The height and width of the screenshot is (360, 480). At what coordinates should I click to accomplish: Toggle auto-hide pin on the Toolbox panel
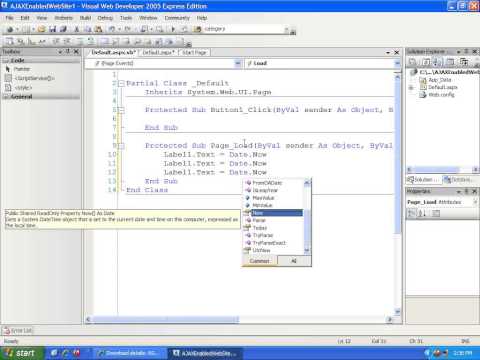(x=68, y=52)
